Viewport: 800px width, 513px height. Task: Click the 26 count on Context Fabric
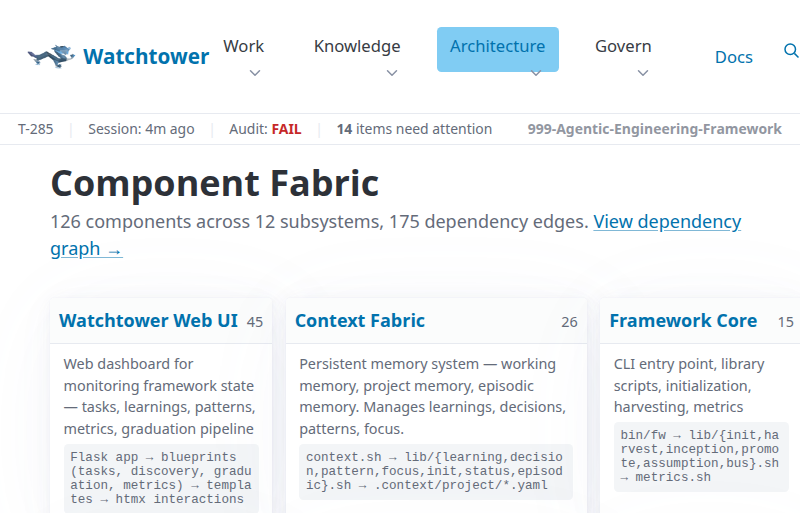point(569,322)
